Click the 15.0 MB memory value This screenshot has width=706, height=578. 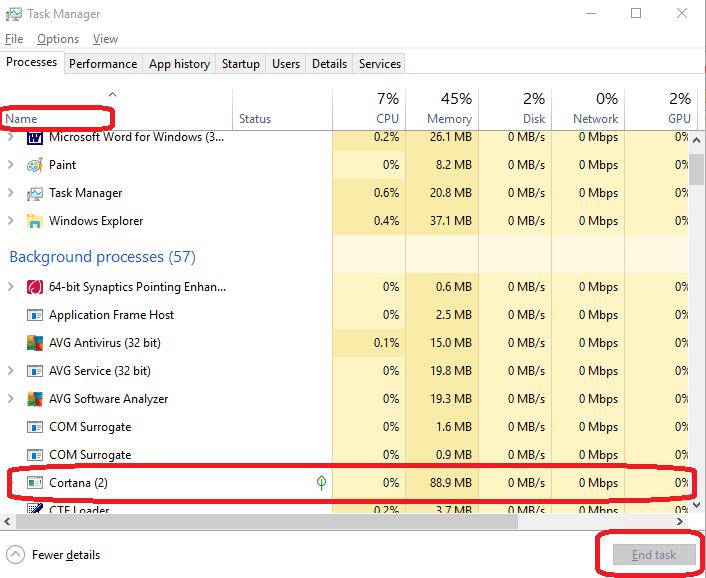pos(451,343)
